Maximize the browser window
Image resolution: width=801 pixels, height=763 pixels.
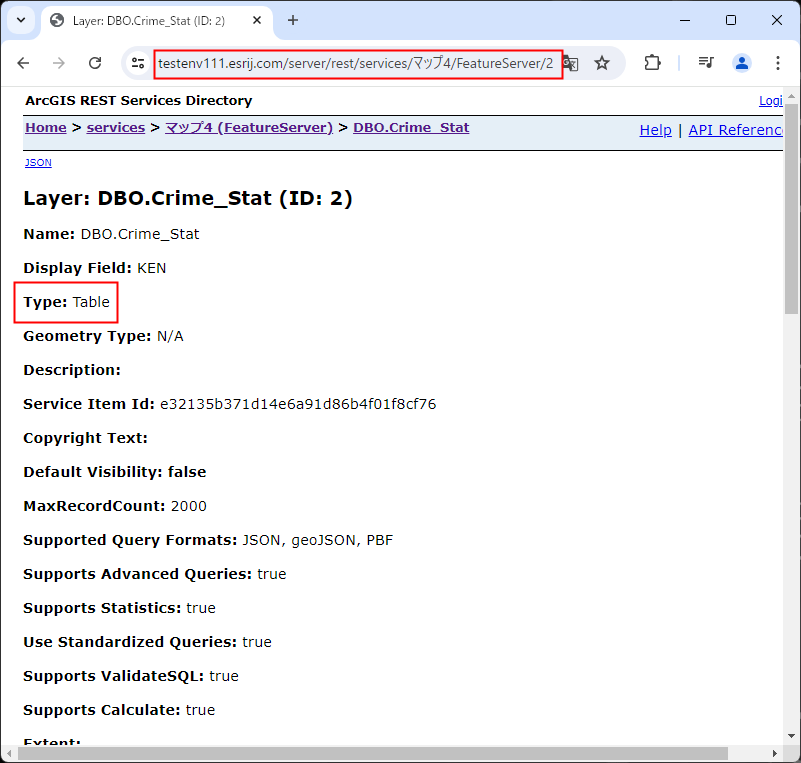(731, 20)
